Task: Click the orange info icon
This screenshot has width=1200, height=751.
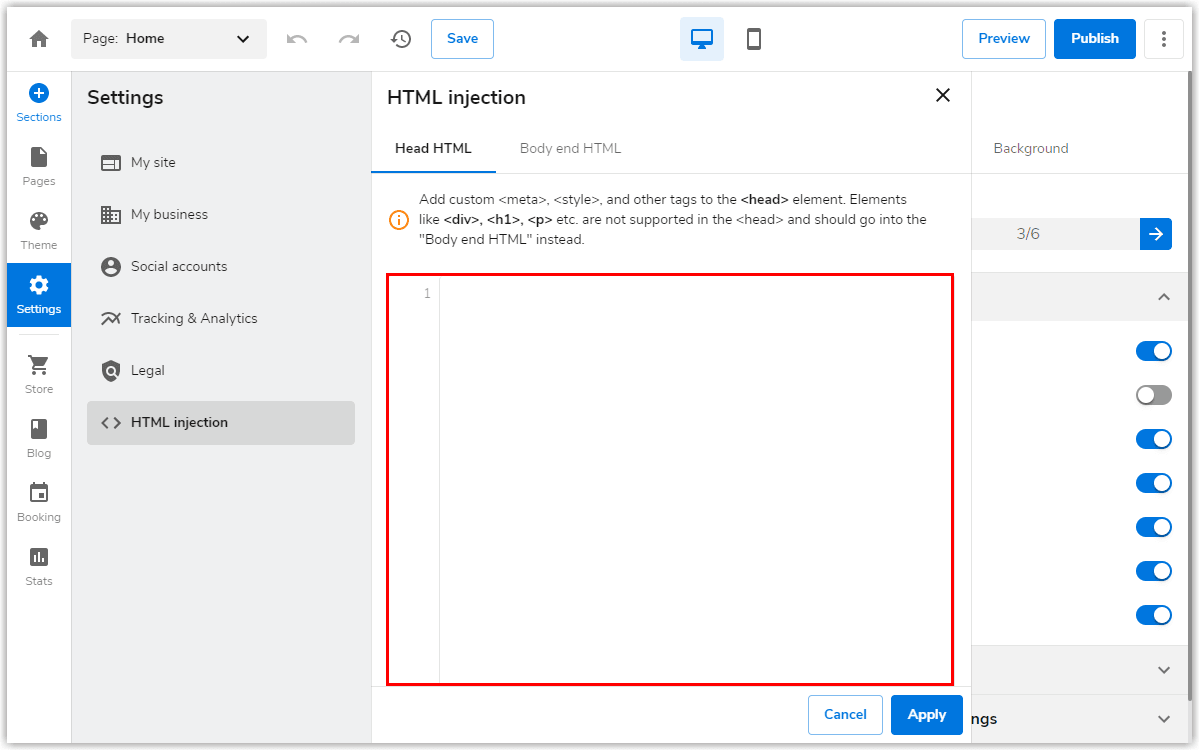Action: coord(399,220)
